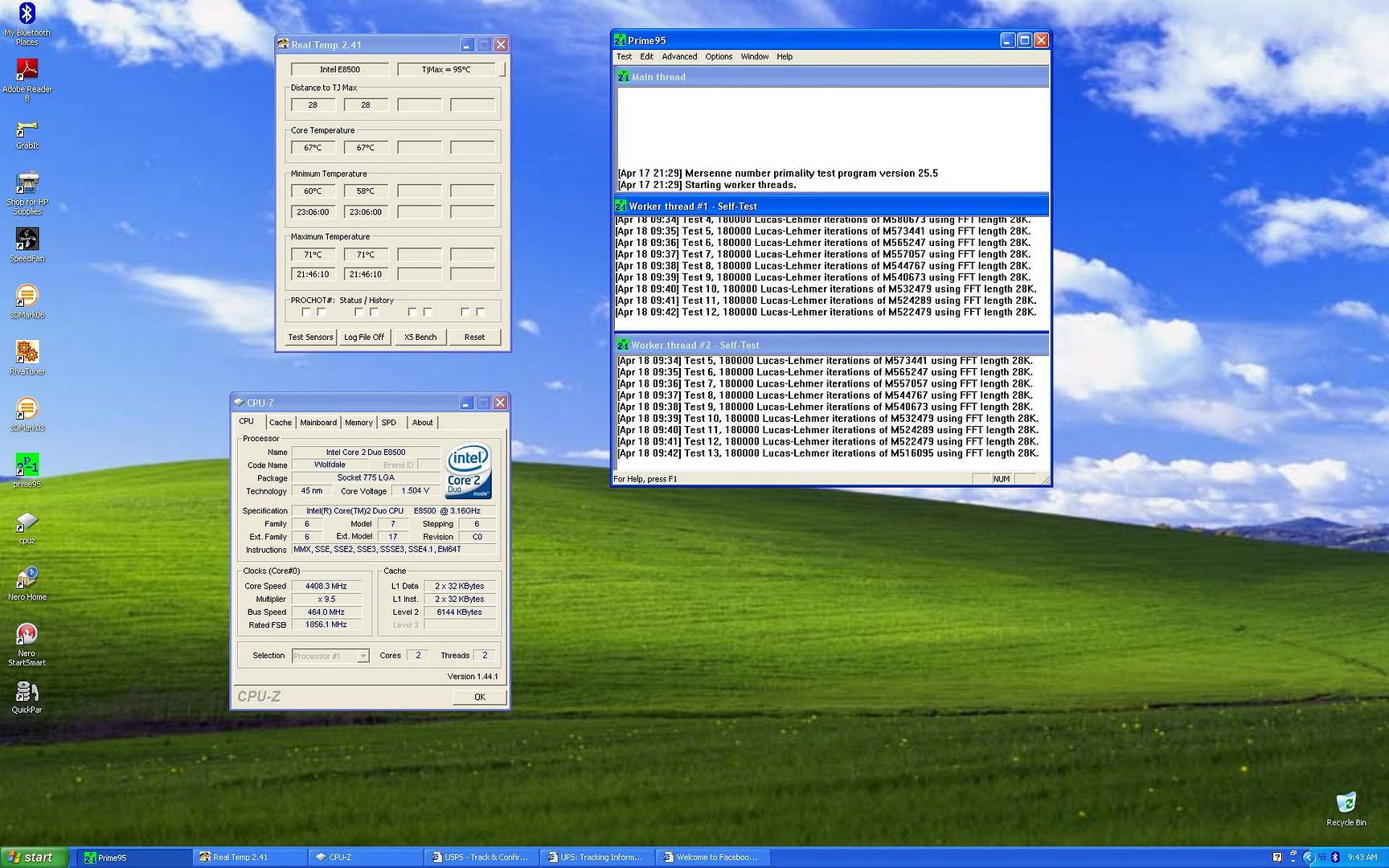
Task: Select the GrabIt desktop icon
Action: [x=27, y=134]
